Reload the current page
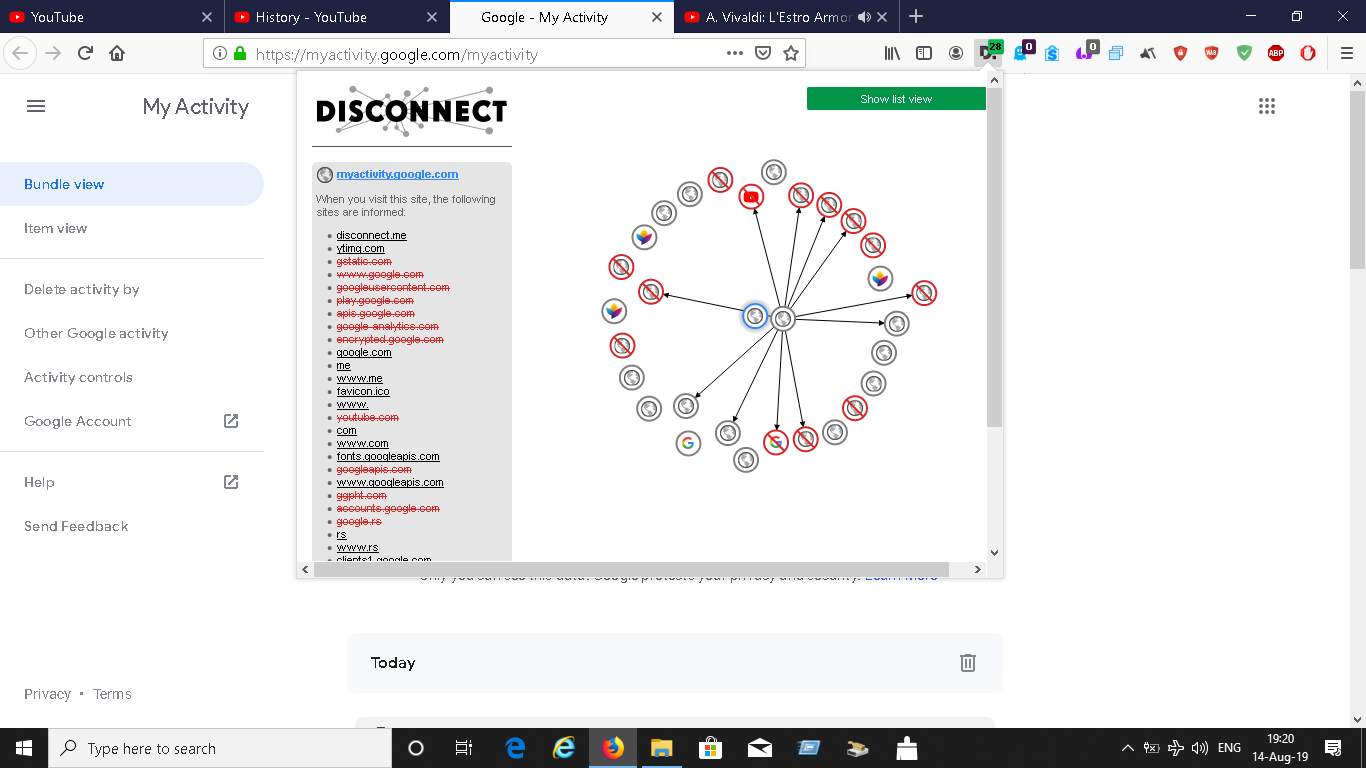1366x768 pixels. 86,54
